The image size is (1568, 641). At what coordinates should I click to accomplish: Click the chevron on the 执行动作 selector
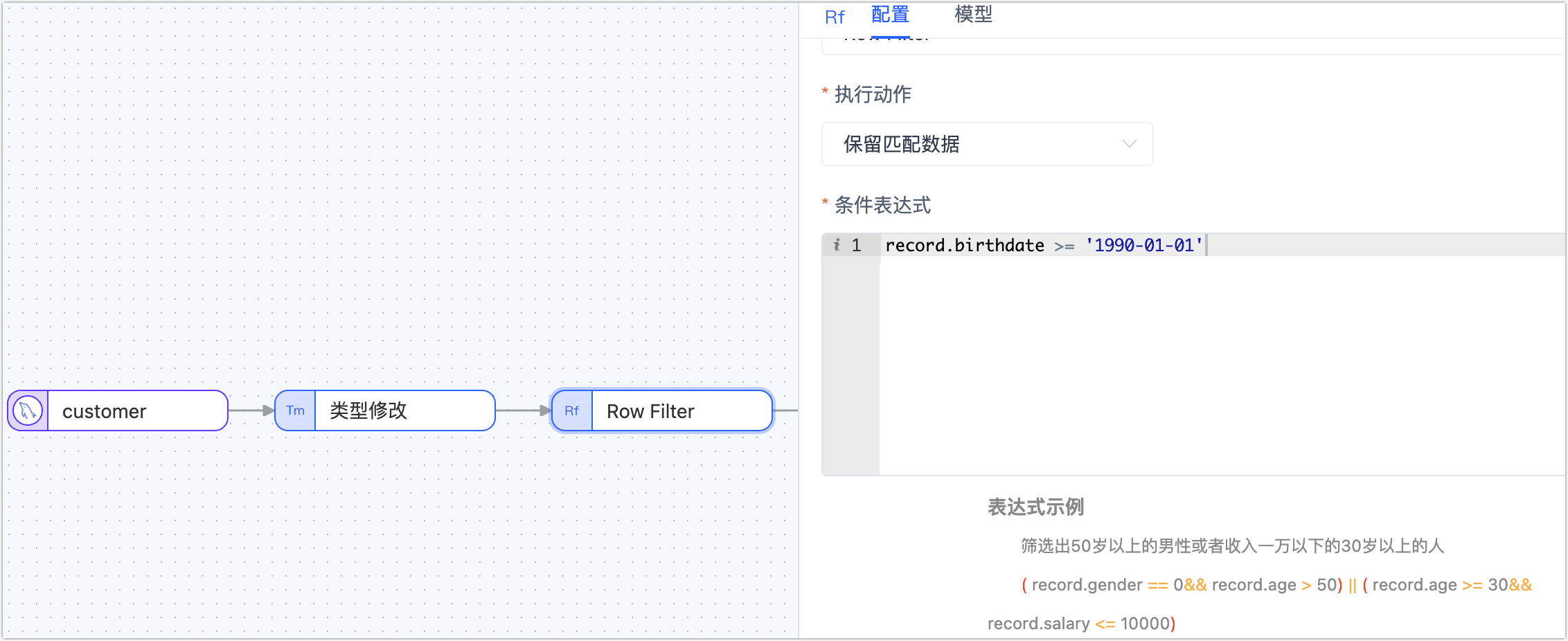click(1130, 144)
